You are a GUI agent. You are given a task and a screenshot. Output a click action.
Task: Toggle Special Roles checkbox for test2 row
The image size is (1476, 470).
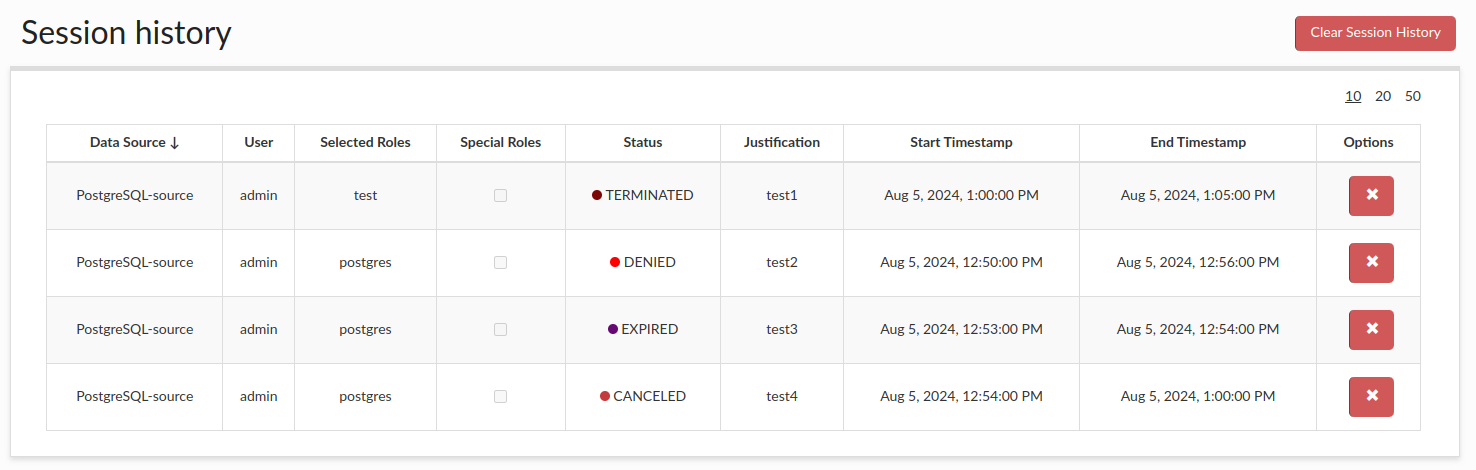coord(500,263)
